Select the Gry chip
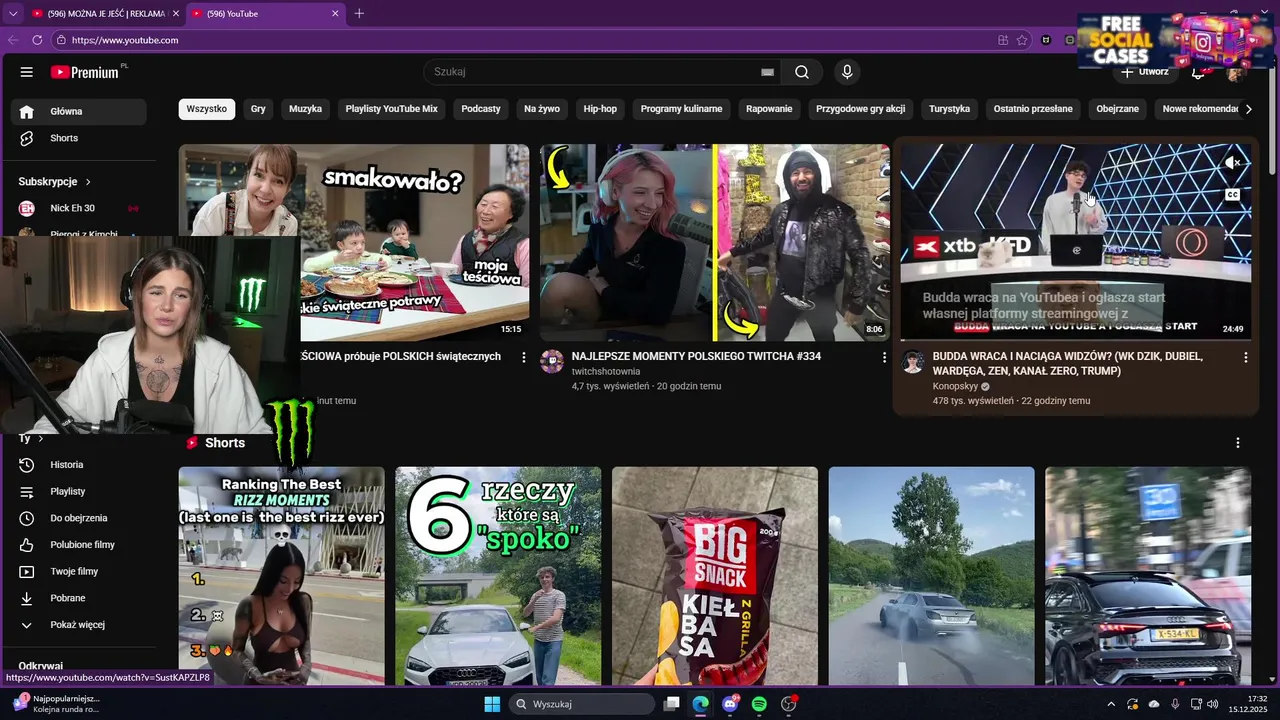Viewport: 1280px width, 720px height. click(258, 109)
